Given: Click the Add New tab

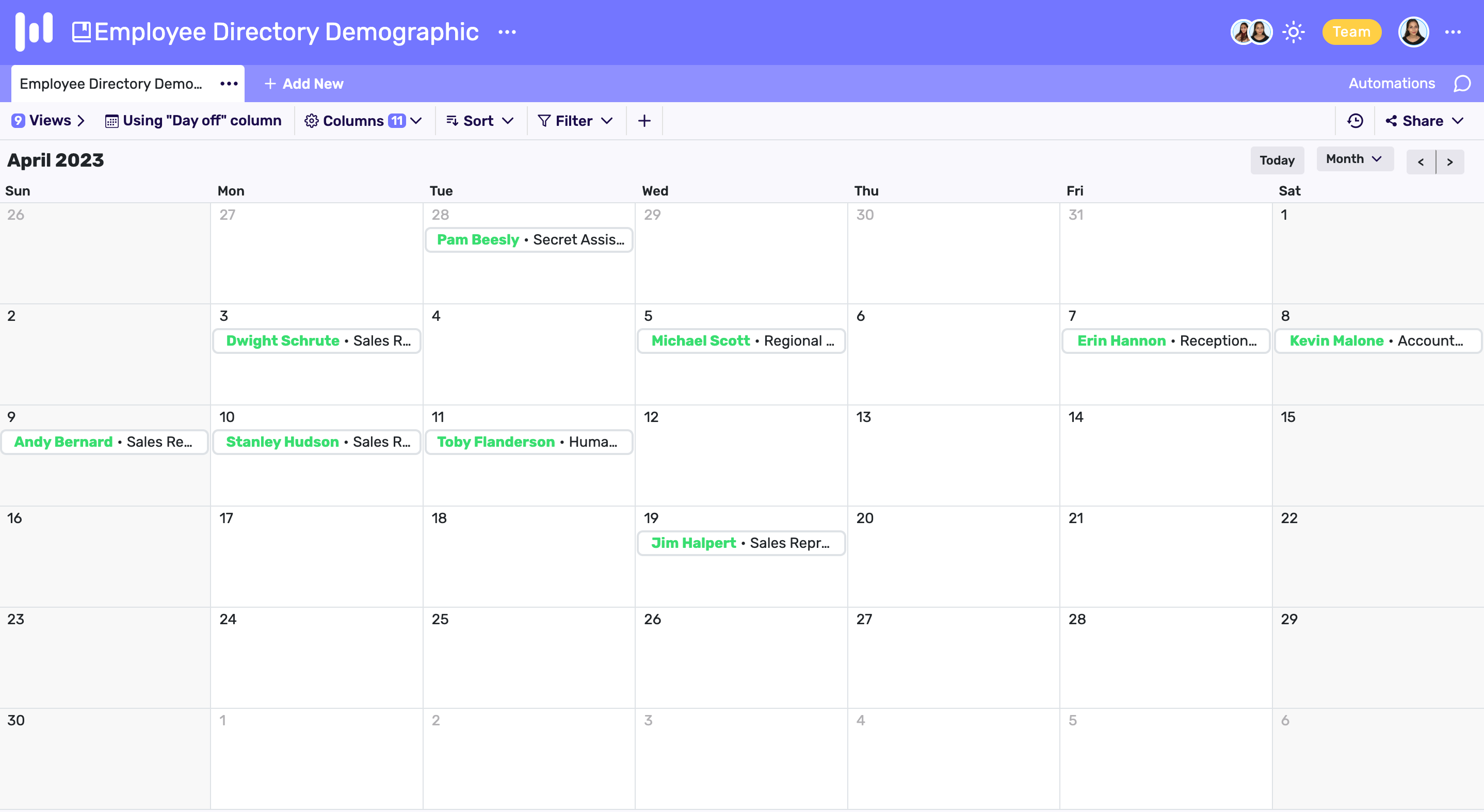Looking at the screenshot, I should click(303, 84).
